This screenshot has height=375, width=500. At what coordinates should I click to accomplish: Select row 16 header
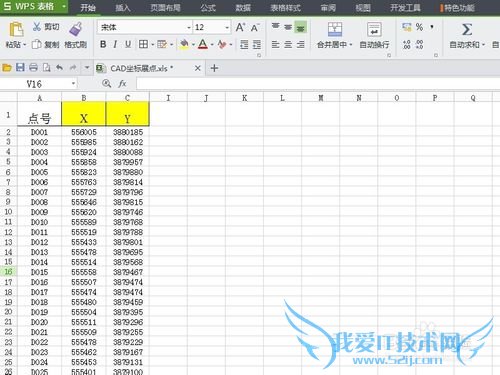[8, 272]
